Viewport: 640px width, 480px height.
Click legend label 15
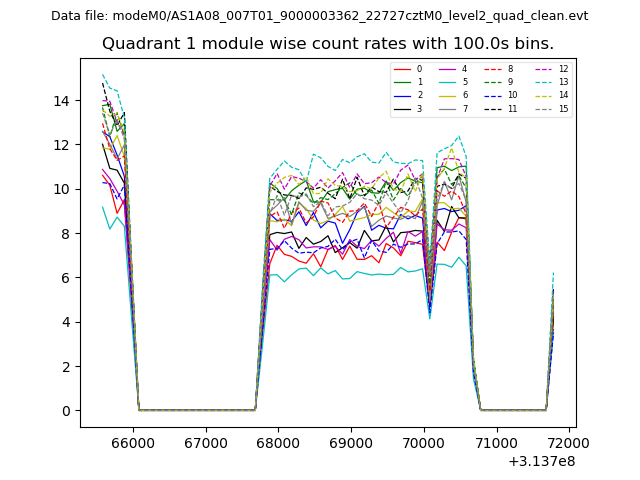(563, 108)
